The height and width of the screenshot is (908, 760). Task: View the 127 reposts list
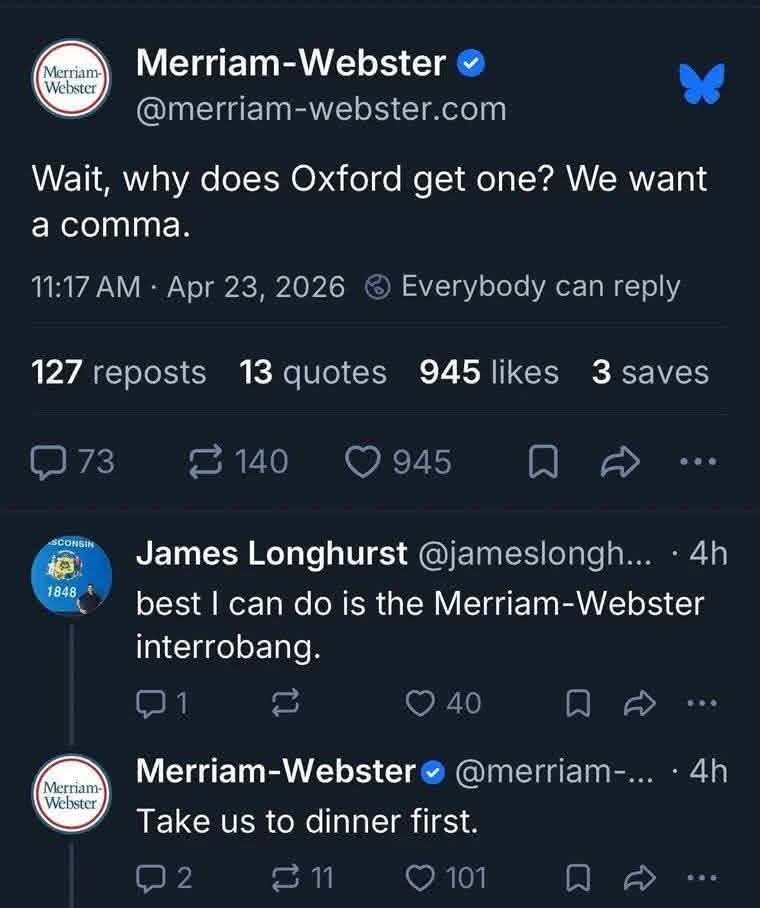(119, 372)
